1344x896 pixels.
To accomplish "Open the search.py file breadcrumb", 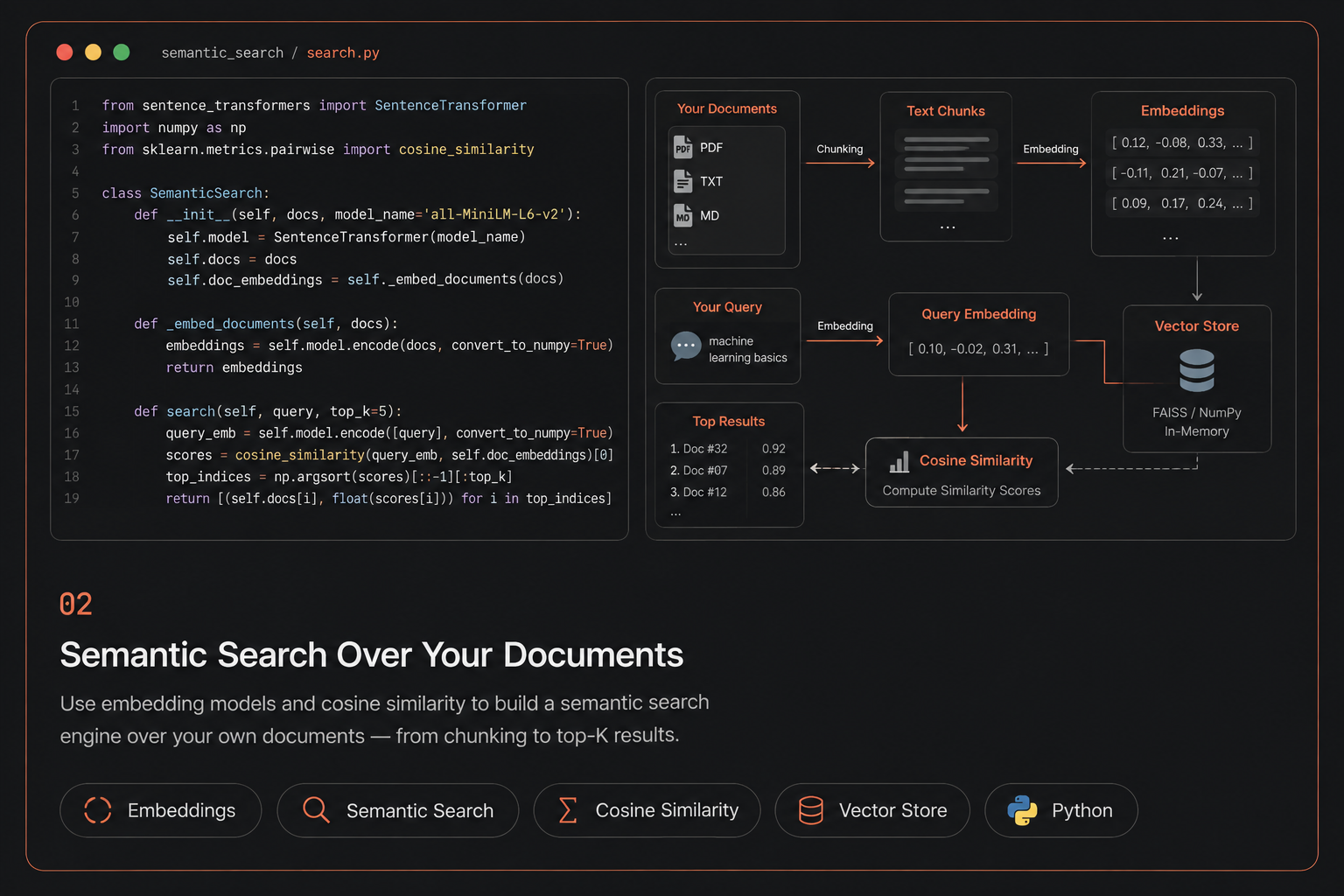I will pos(343,52).
